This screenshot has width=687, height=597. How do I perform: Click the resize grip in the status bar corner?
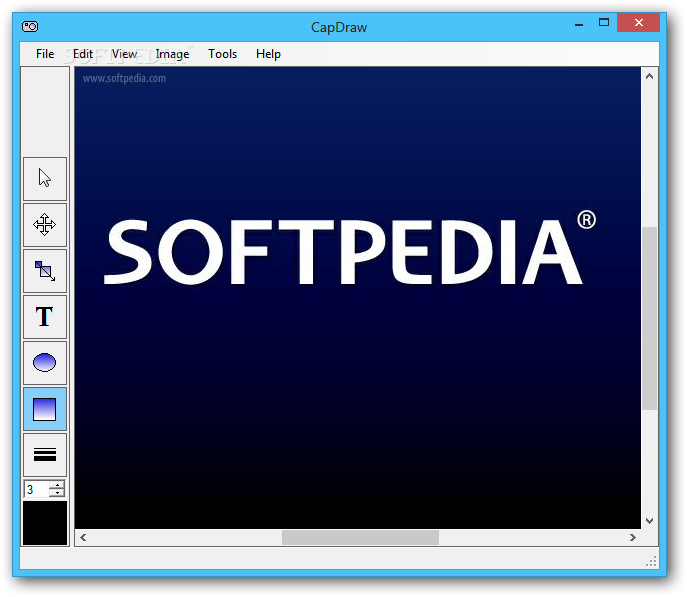point(651,561)
